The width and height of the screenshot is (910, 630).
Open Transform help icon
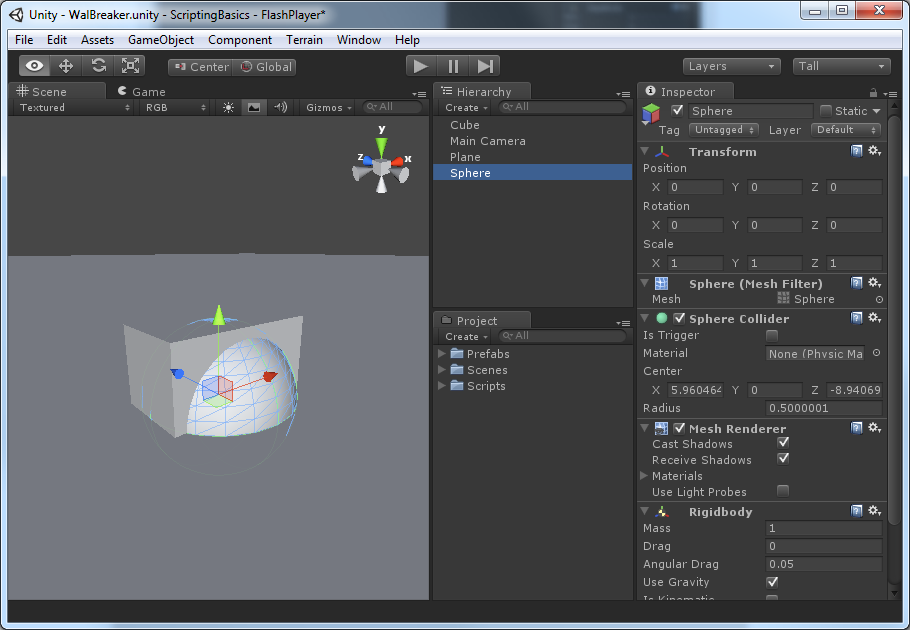tap(856, 151)
